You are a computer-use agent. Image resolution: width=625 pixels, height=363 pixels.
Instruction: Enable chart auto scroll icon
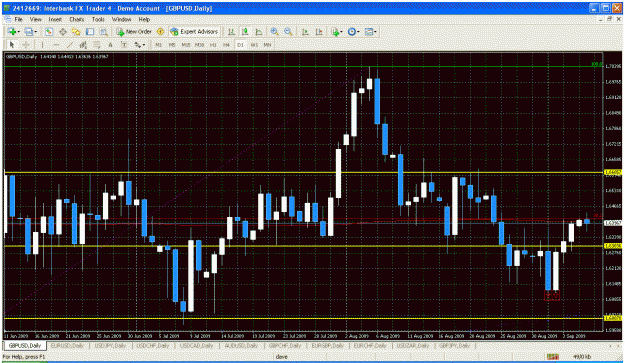coord(305,32)
